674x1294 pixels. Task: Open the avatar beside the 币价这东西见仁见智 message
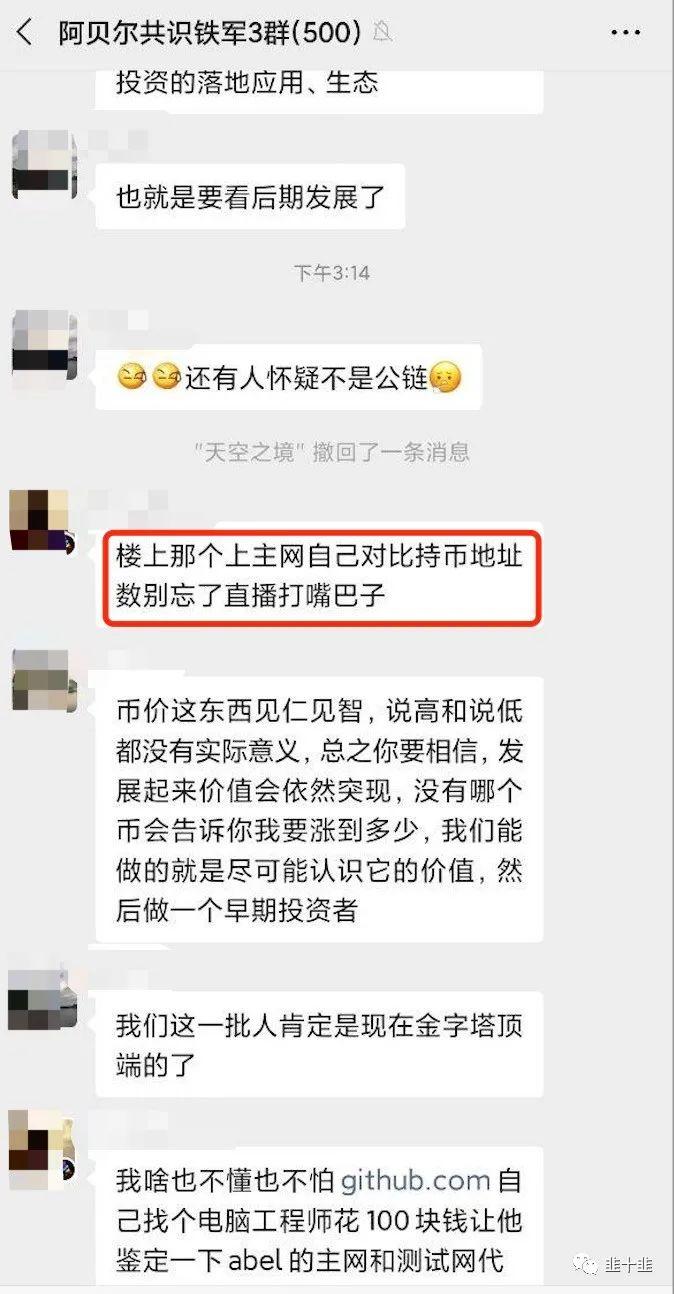click(x=40, y=679)
